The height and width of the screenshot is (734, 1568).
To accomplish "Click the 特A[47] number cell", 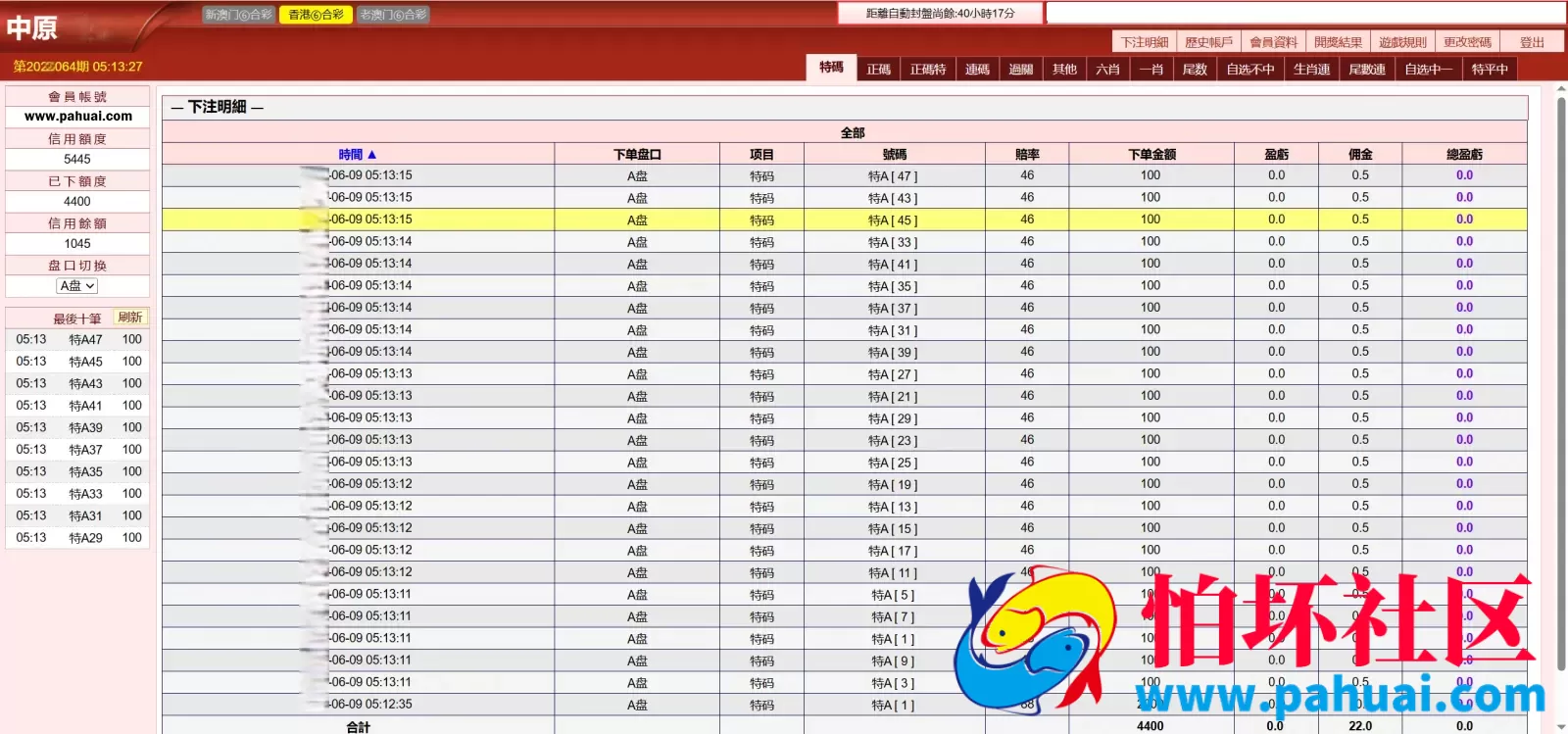I will point(893,176).
